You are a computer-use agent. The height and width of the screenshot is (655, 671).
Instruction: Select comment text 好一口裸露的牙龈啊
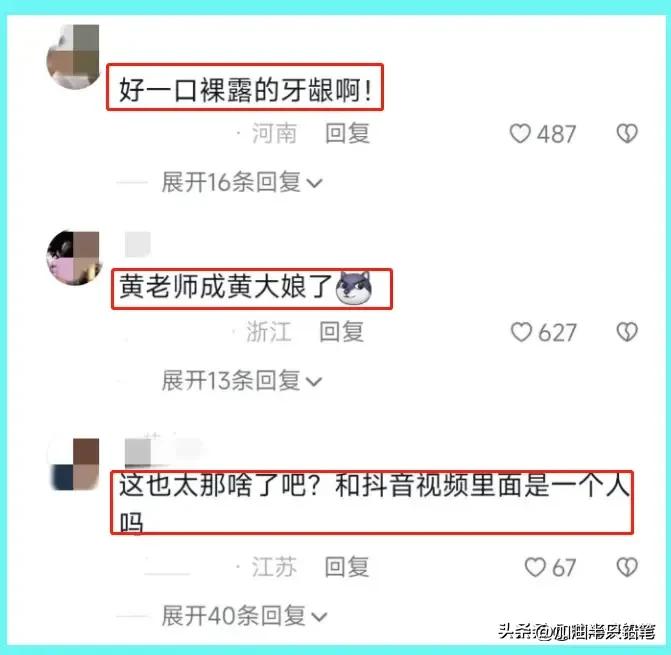click(245, 90)
